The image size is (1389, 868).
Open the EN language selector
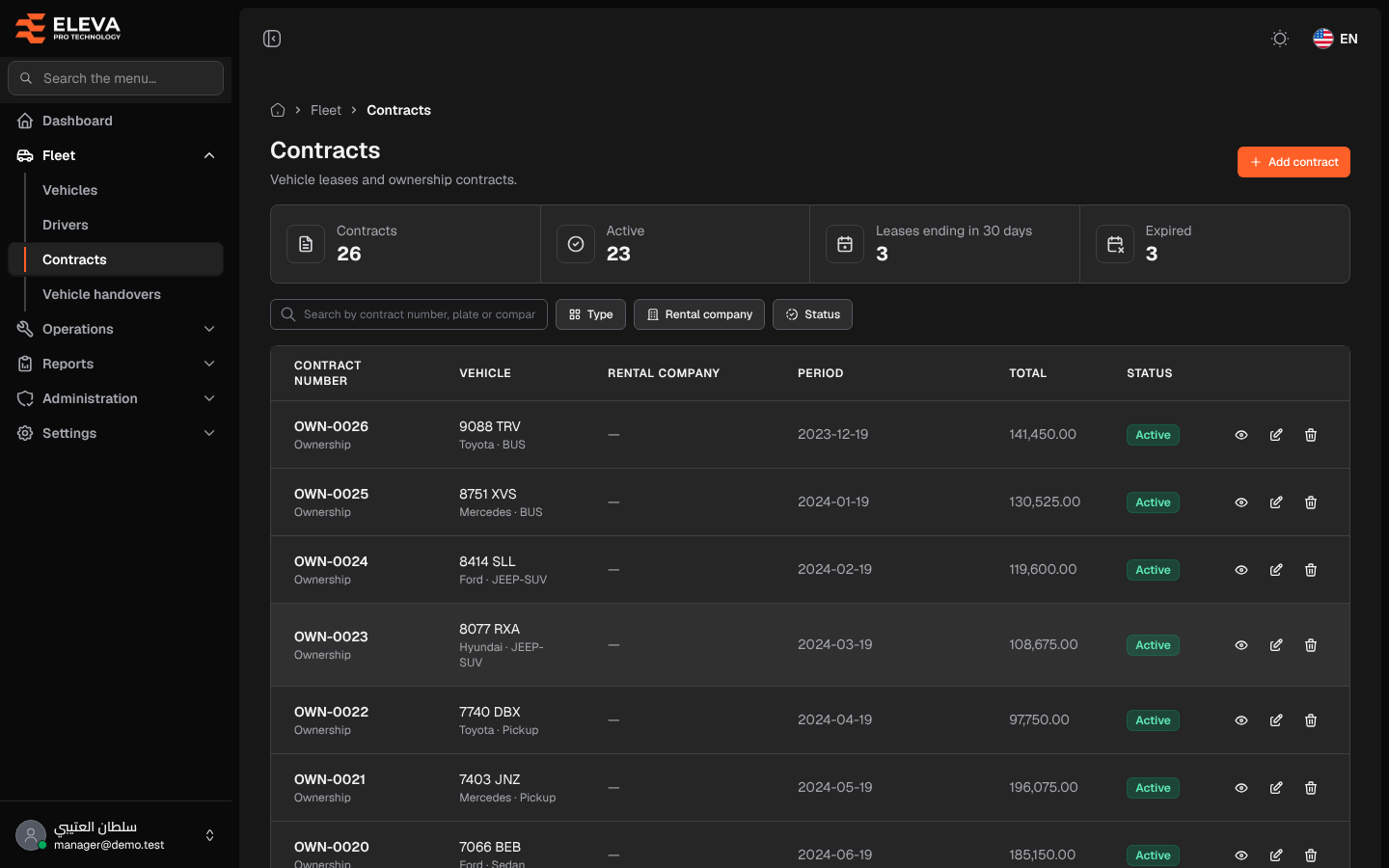pos(1336,39)
